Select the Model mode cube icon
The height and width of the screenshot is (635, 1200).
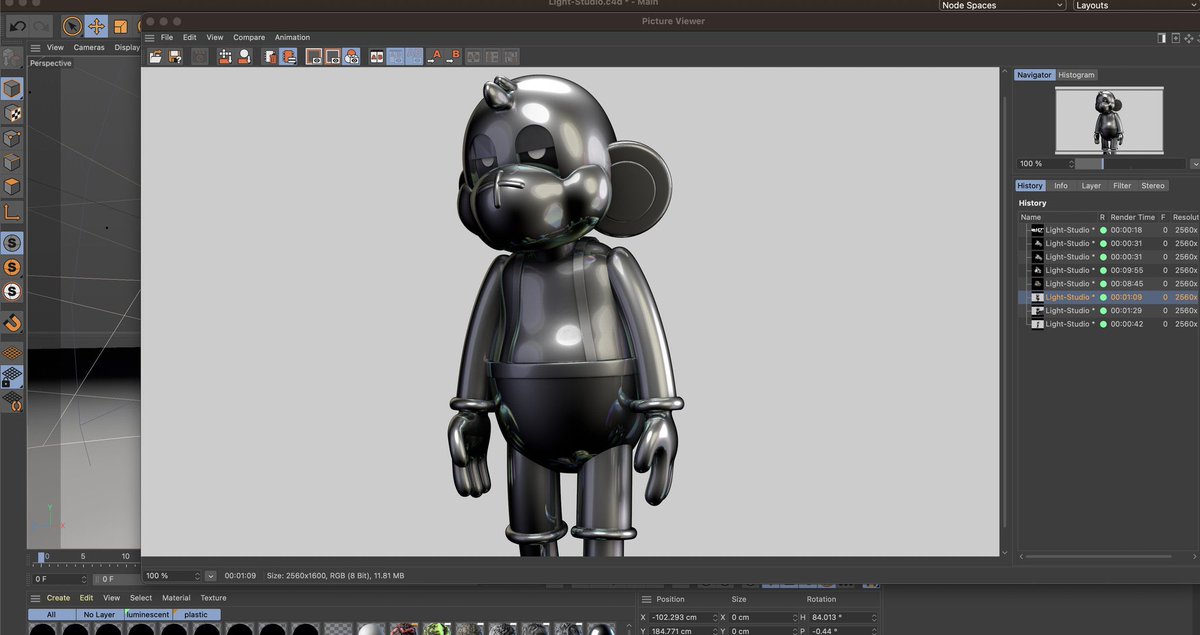[12, 88]
